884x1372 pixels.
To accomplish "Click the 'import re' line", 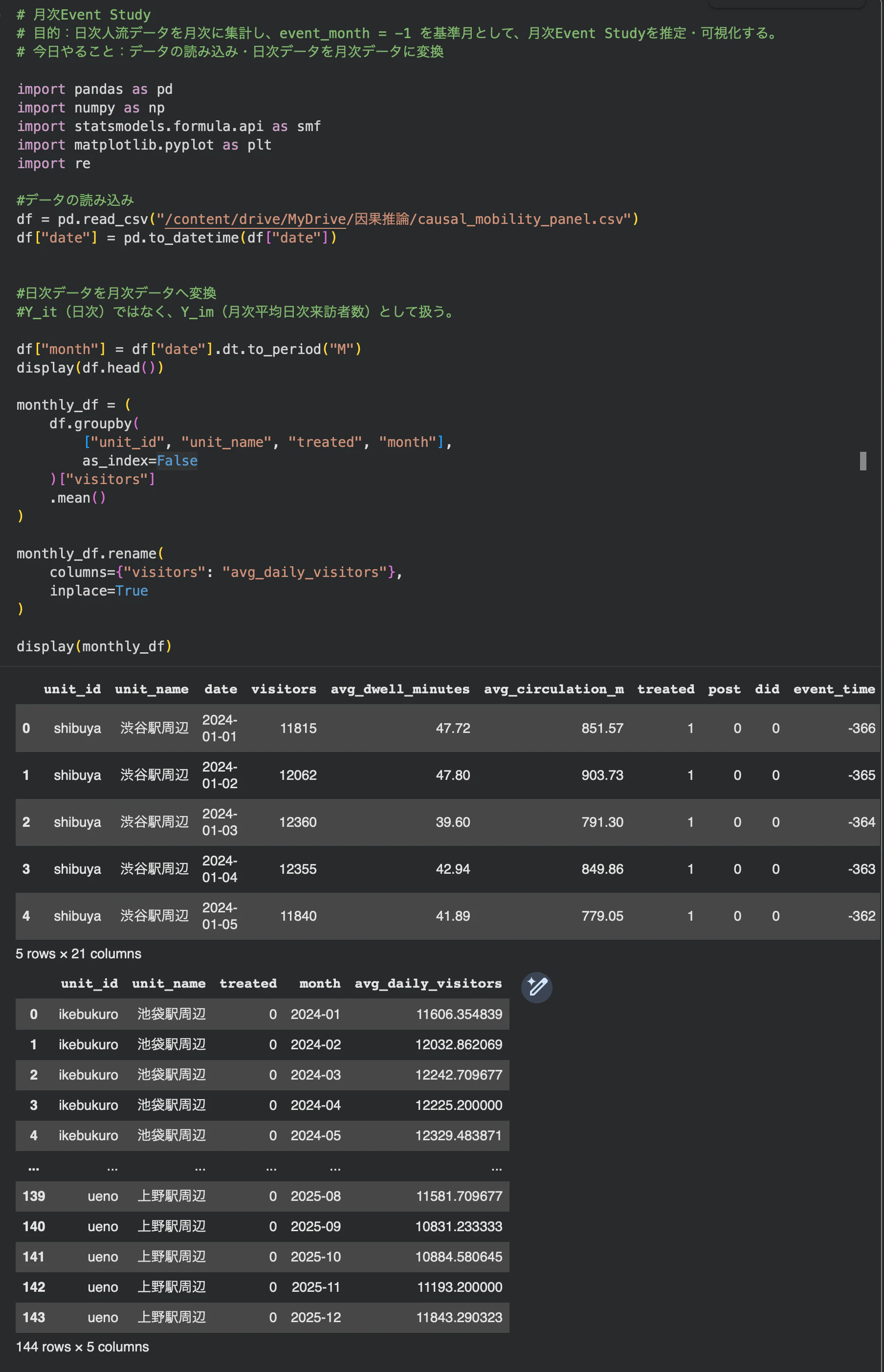I will coord(53,164).
